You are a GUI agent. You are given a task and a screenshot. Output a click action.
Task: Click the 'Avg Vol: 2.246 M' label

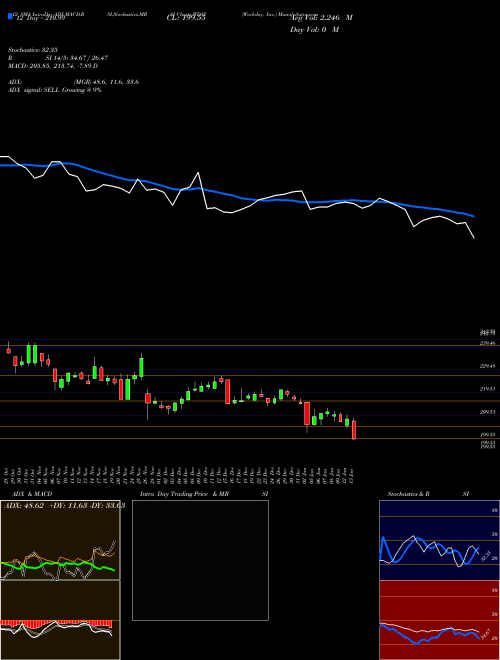(320, 18)
